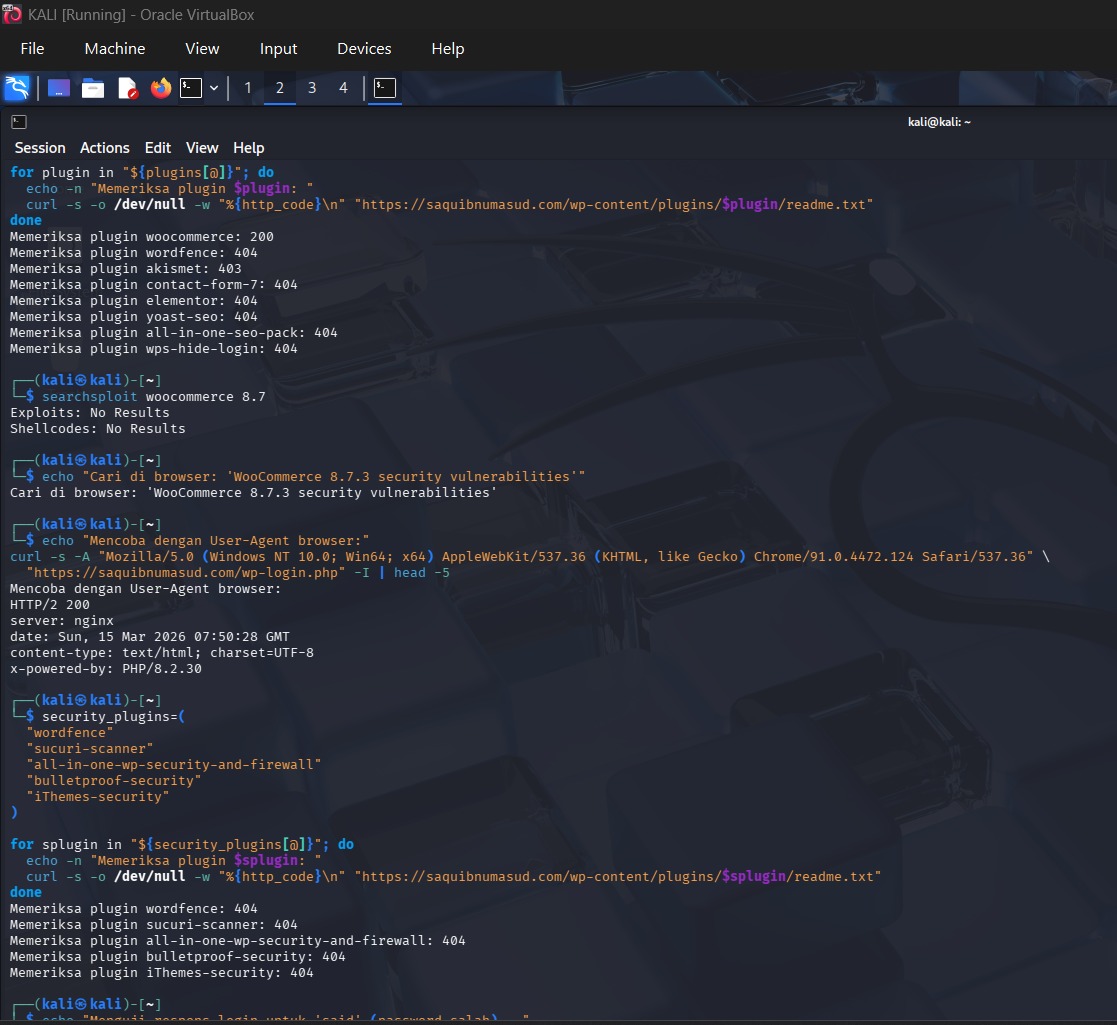Open the terminal Actions menu
Screen dimensions: 1117x1025
(x=105, y=148)
